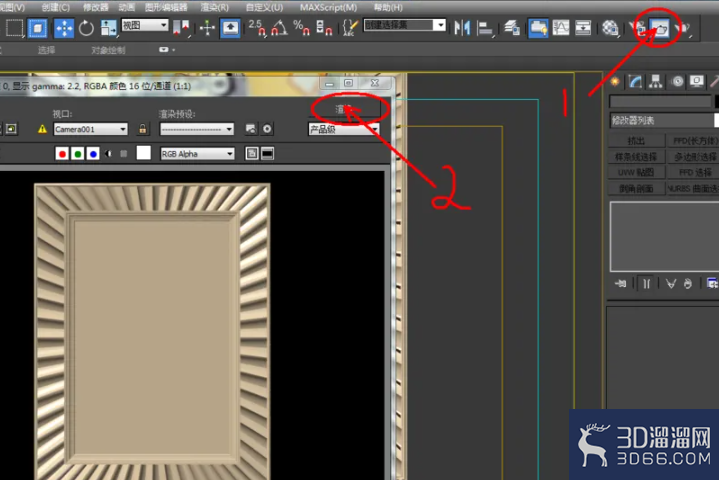Open the 图形编辑器 menu
The width and height of the screenshot is (719, 480).
[166, 7]
